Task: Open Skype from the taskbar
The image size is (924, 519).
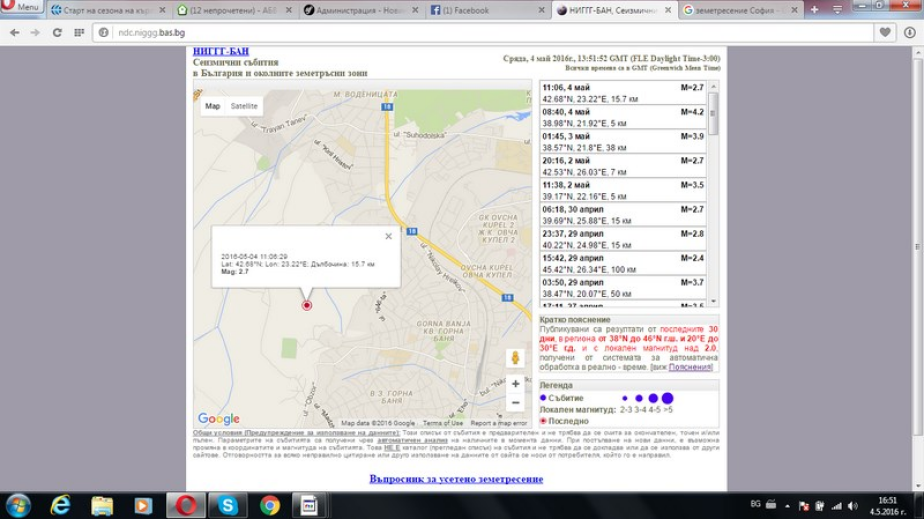Action: pyautogui.click(x=228, y=505)
